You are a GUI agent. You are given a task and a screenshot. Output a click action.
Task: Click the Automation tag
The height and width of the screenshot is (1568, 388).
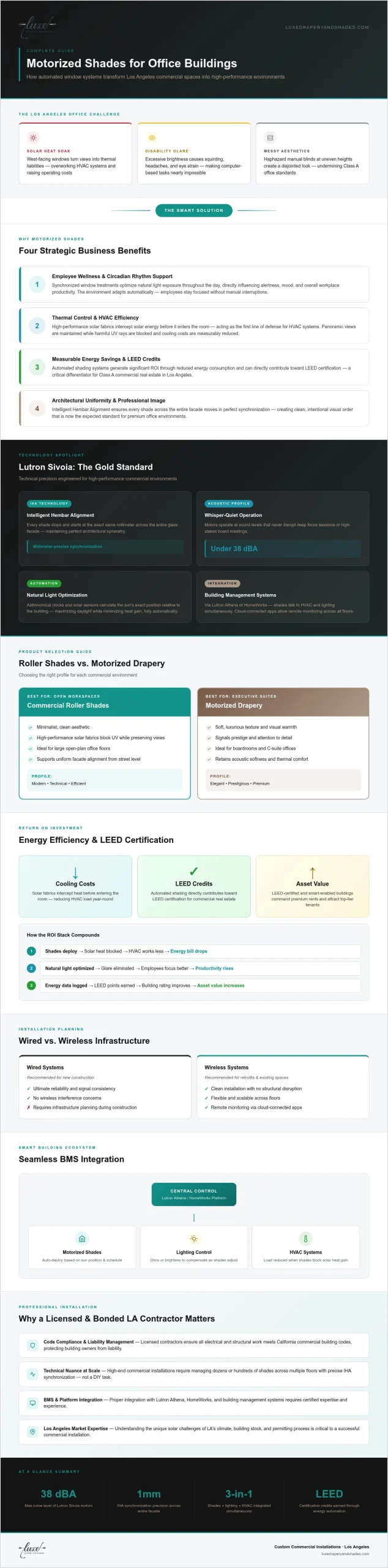tap(44, 583)
